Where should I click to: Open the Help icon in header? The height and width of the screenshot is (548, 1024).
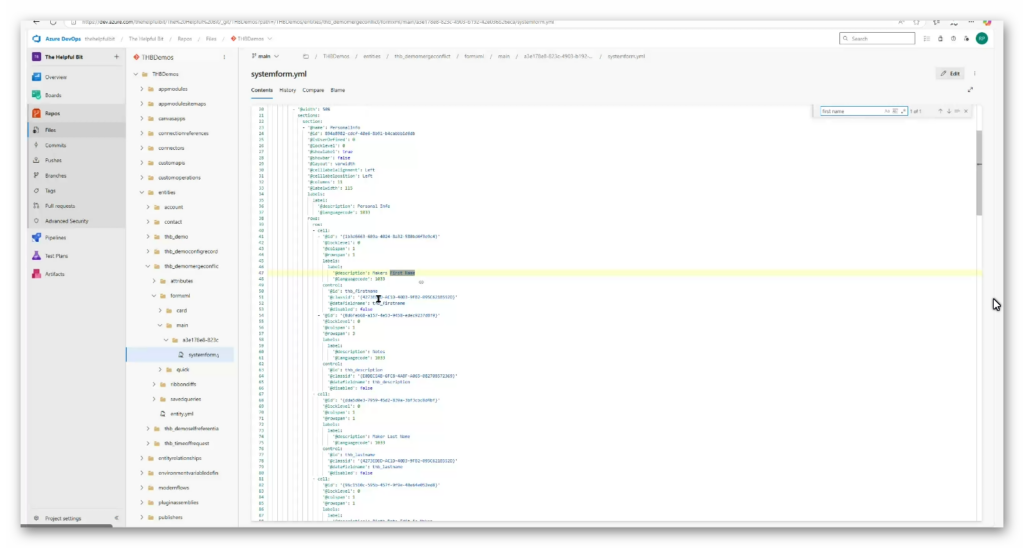953,39
